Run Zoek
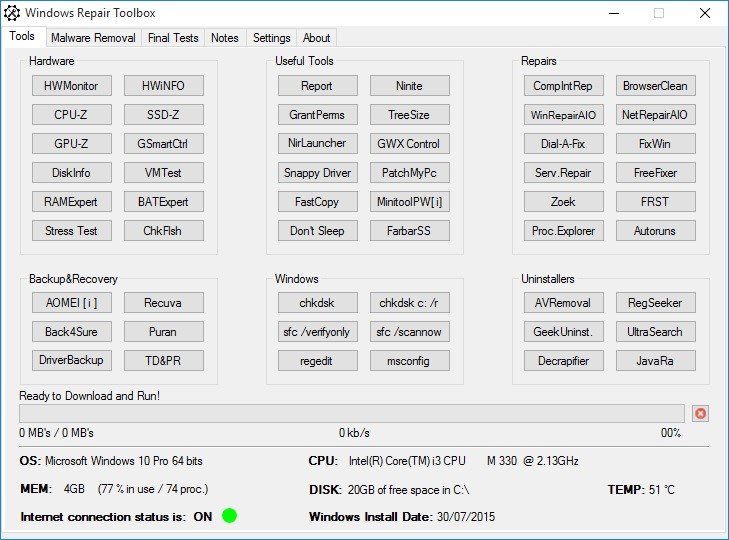Viewport: 729px width, 540px height. [x=563, y=201]
